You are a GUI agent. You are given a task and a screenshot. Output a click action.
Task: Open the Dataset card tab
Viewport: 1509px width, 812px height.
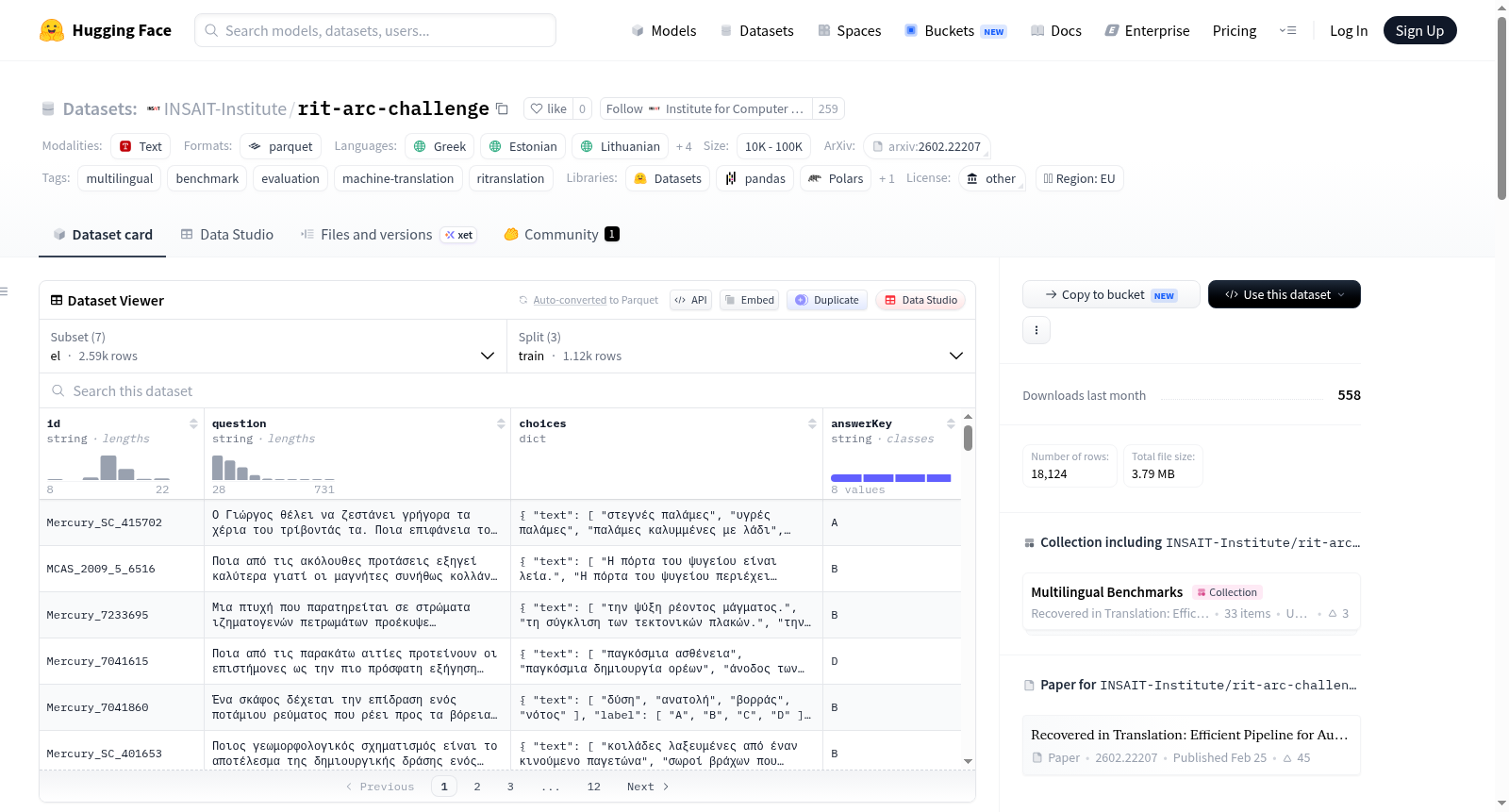pyautogui.click(x=103, y=235)
